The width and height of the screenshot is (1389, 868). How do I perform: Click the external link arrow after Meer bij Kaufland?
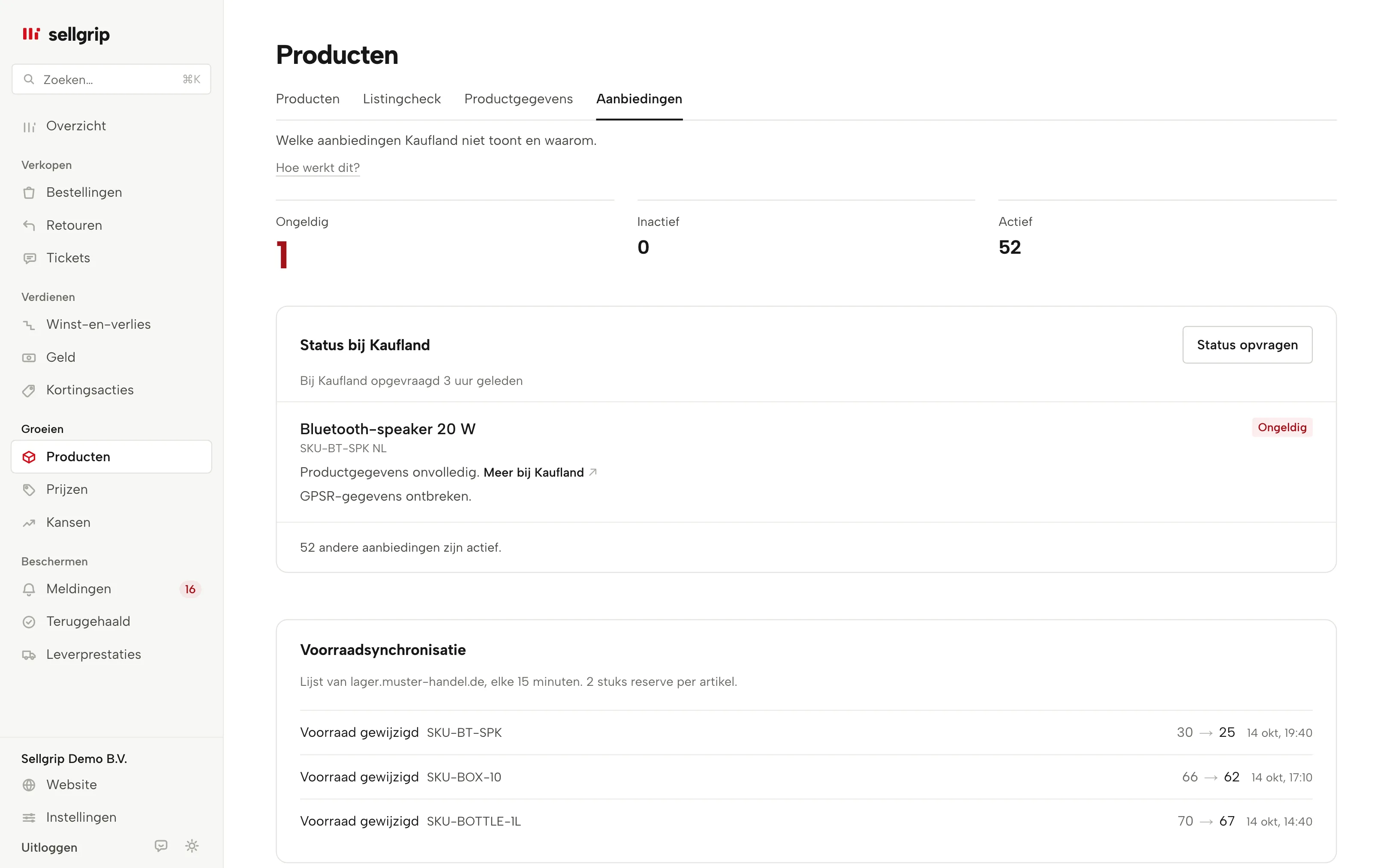(593, 472)
